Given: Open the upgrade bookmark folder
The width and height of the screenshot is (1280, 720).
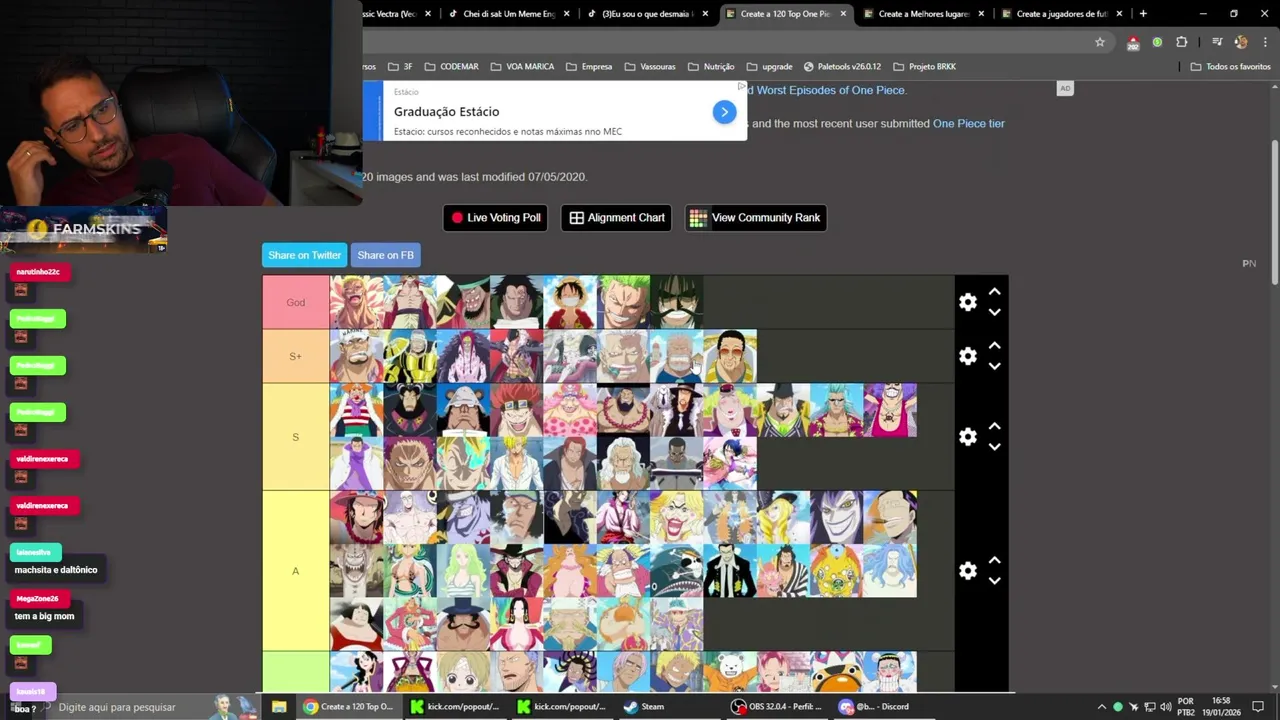Looking at the screenshot, I should tap(769, 66).
